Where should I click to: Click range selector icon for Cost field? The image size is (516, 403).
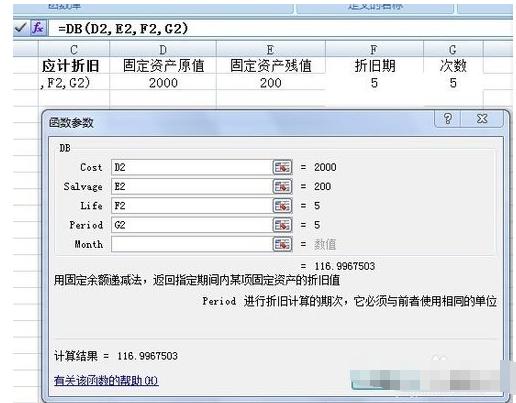point(282,167)
